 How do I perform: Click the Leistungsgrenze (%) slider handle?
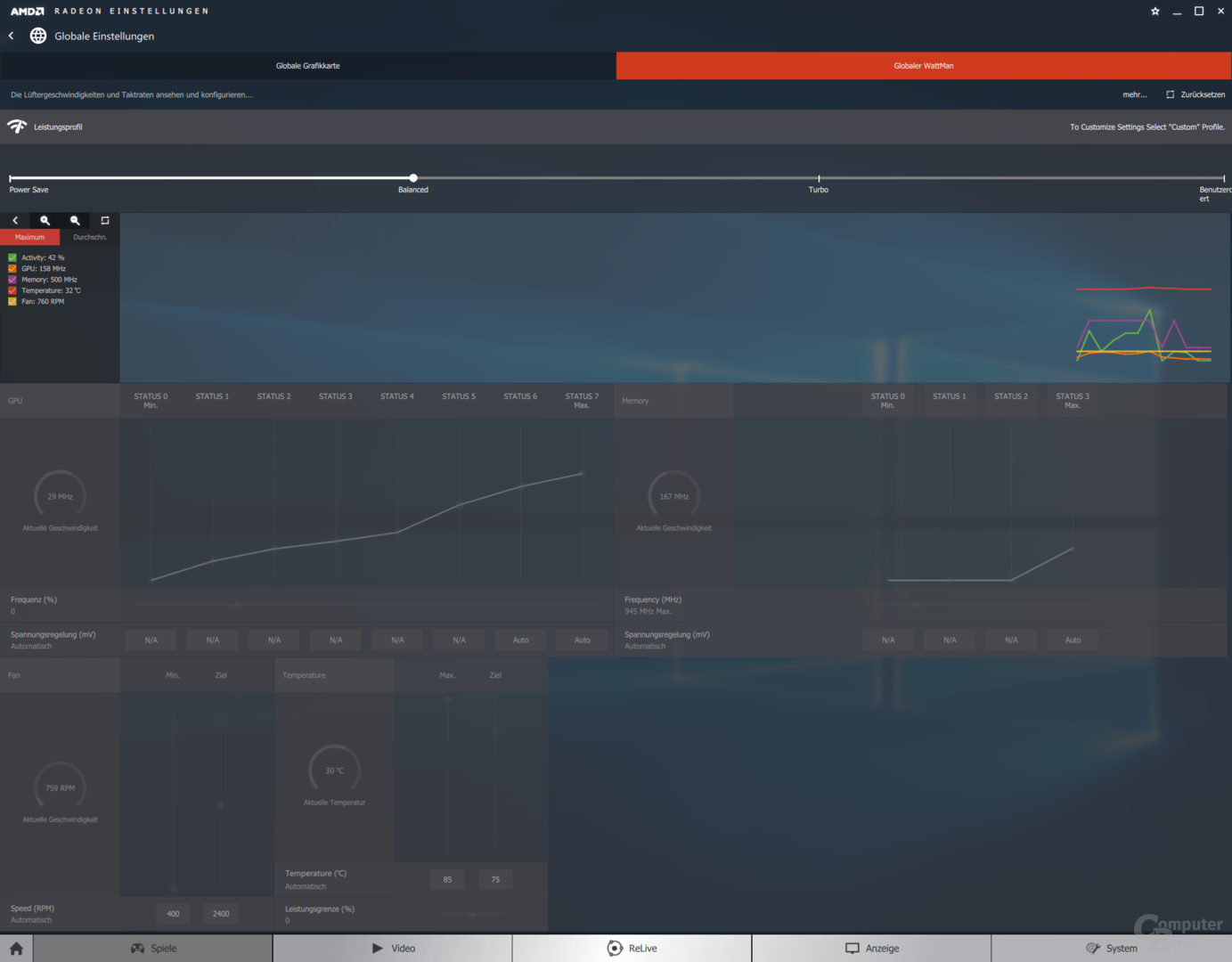coord(472,914)
